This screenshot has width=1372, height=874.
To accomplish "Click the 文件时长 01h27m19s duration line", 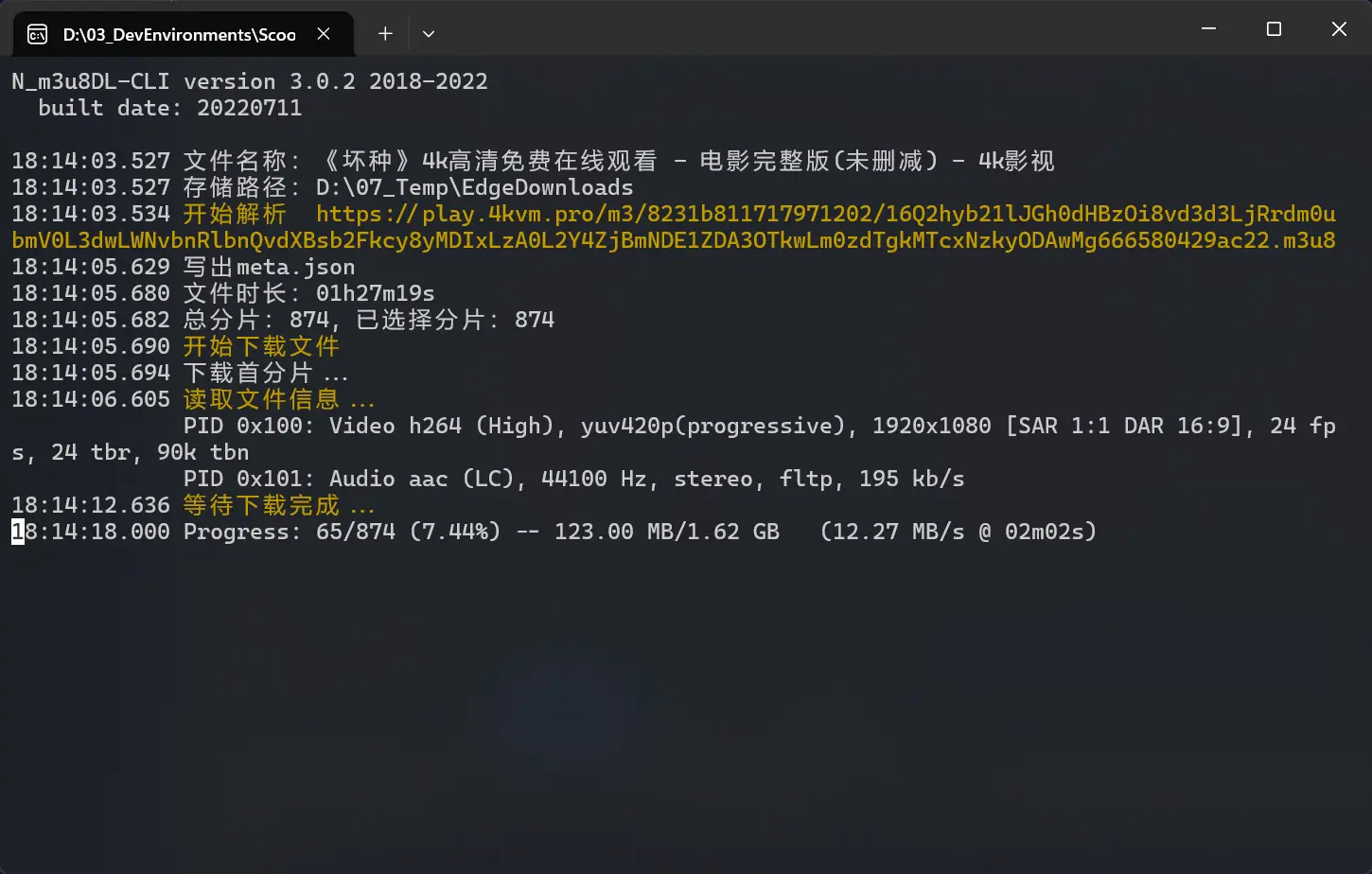I will coord(308,293).
